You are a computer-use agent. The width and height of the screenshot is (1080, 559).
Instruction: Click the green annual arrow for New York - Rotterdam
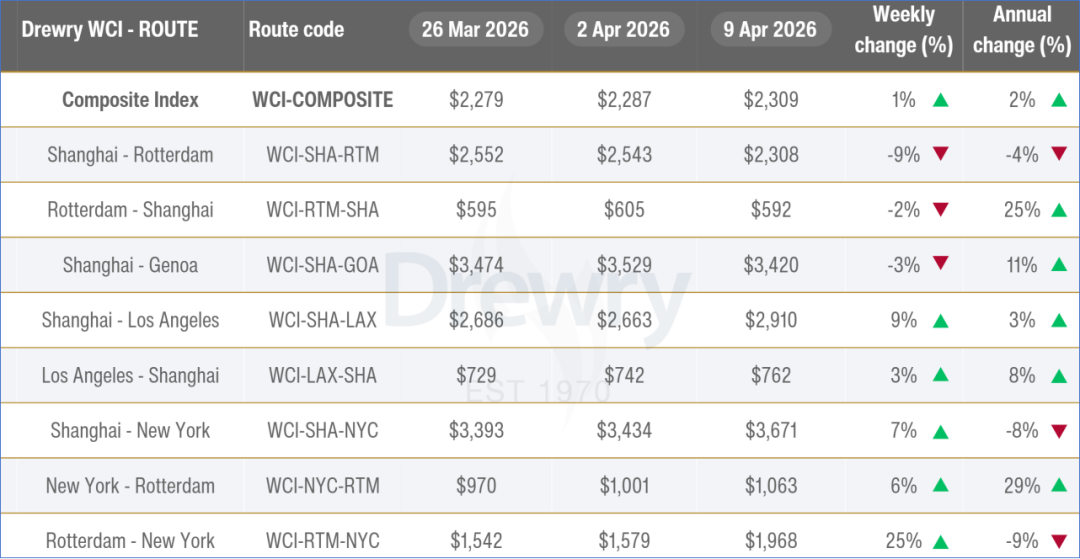pyautogui.click(x=1059, y=486)
